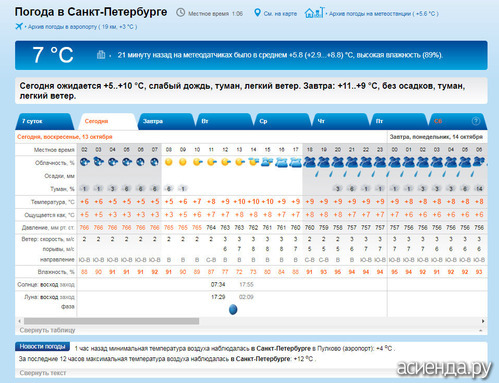This screenshot has height=383, width=499.
Task: Open the См. на карте link
Action: pyautogui.click(x=280, y=14)
